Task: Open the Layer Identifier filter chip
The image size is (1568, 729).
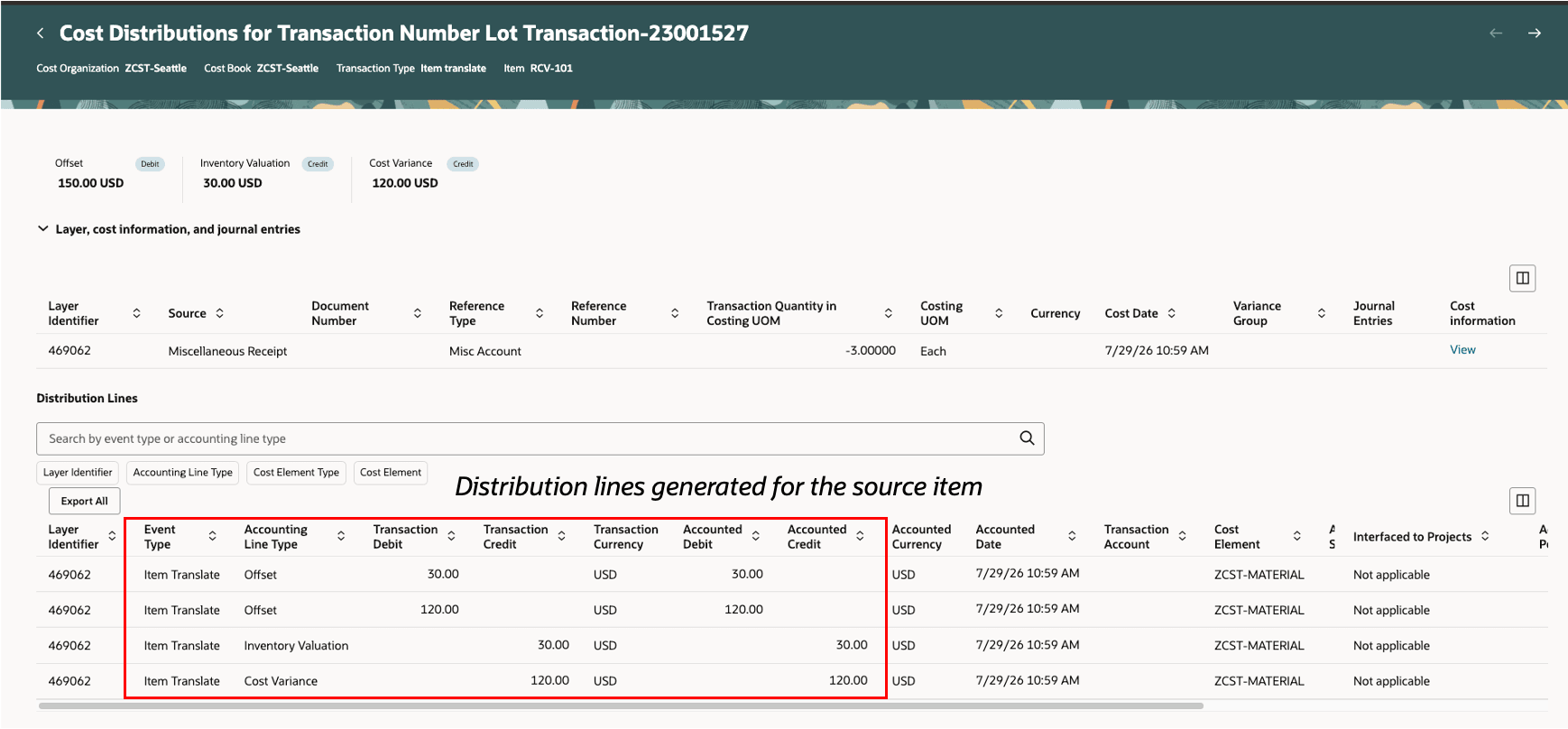Action: click(78, 473)
